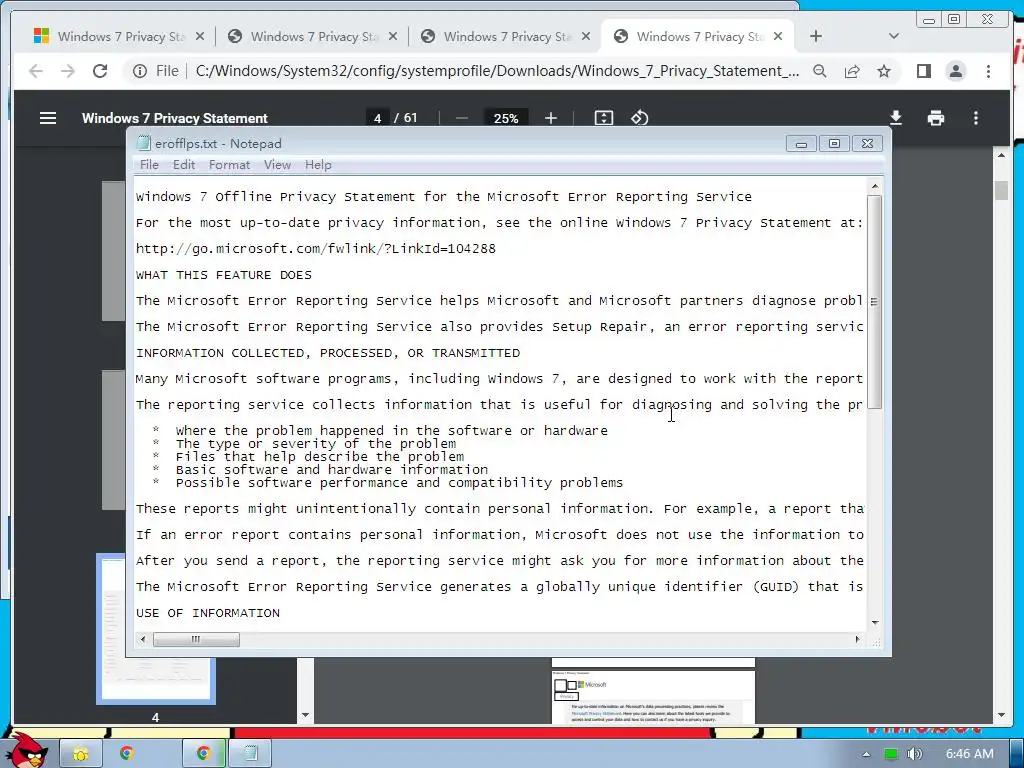This screenshot has height=768, width=1024.
Task: Click the PDF viewer scroll down arrow
Action: 1001,715
